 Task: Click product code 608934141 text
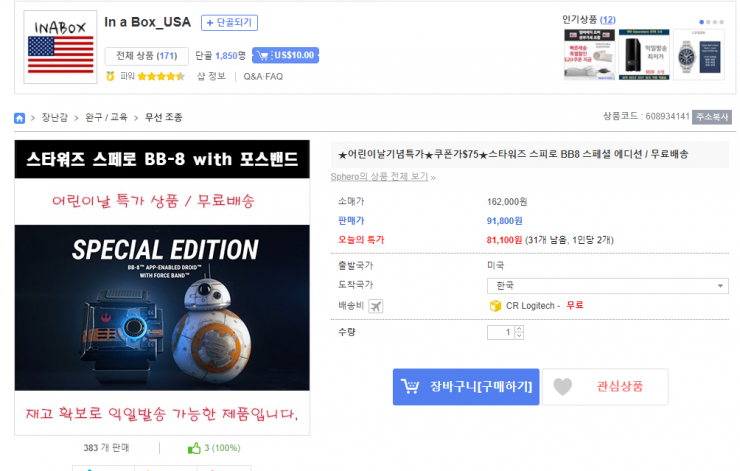tap(667, 117)
